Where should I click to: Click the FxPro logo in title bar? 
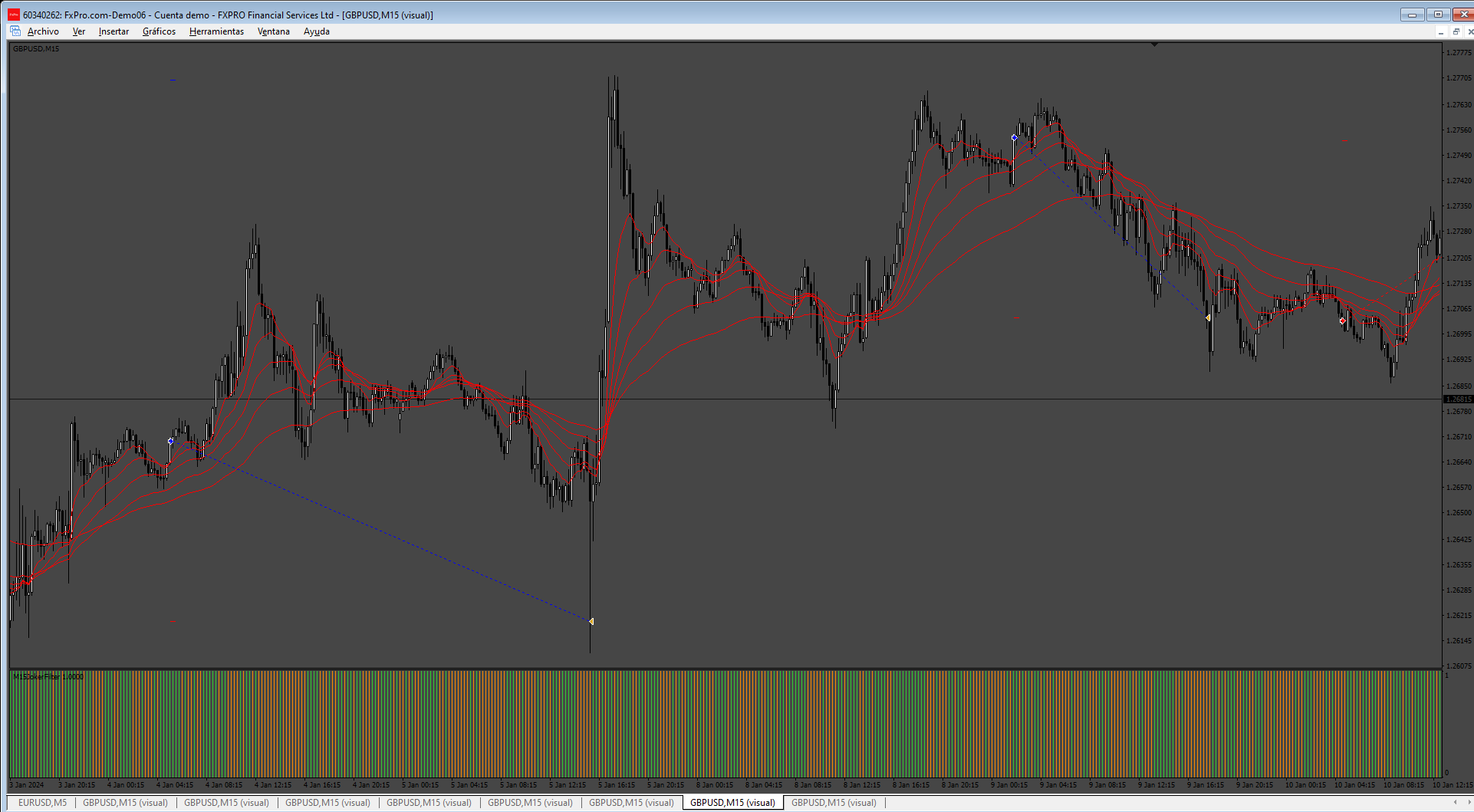(x=14, y=15)
